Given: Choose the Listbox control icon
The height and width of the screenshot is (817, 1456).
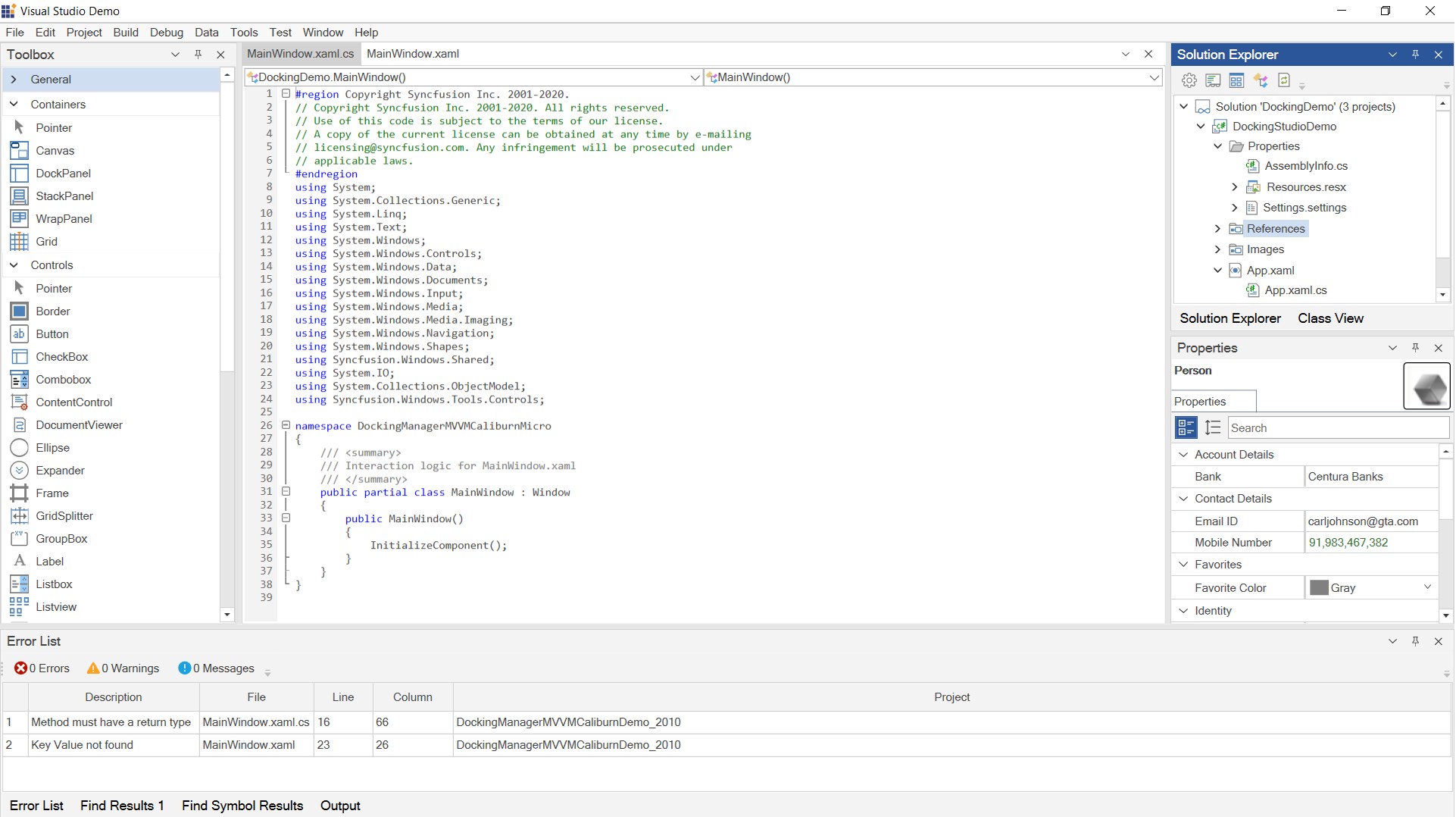Looking at the screenshot, I should pos(19,584).
